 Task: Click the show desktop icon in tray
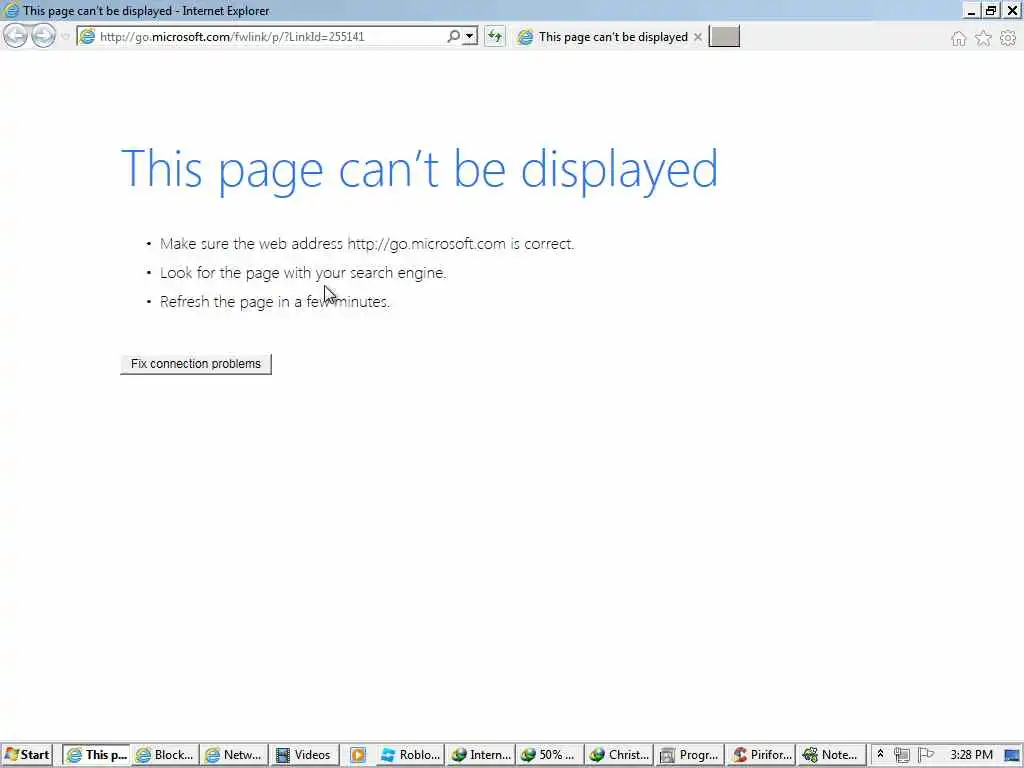click(1012, 755)
